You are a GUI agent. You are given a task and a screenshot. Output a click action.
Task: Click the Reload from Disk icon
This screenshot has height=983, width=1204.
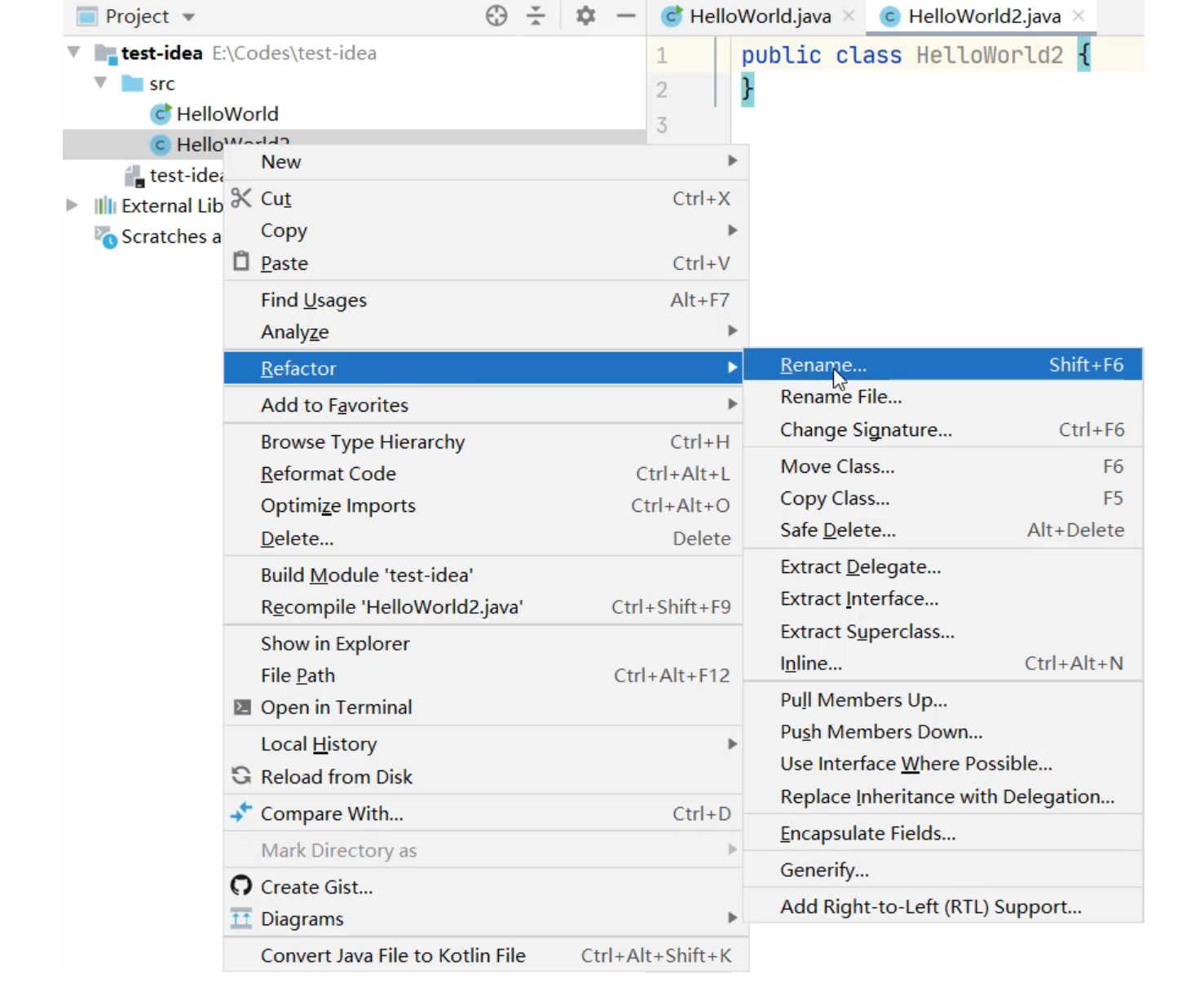coord(241,776)
